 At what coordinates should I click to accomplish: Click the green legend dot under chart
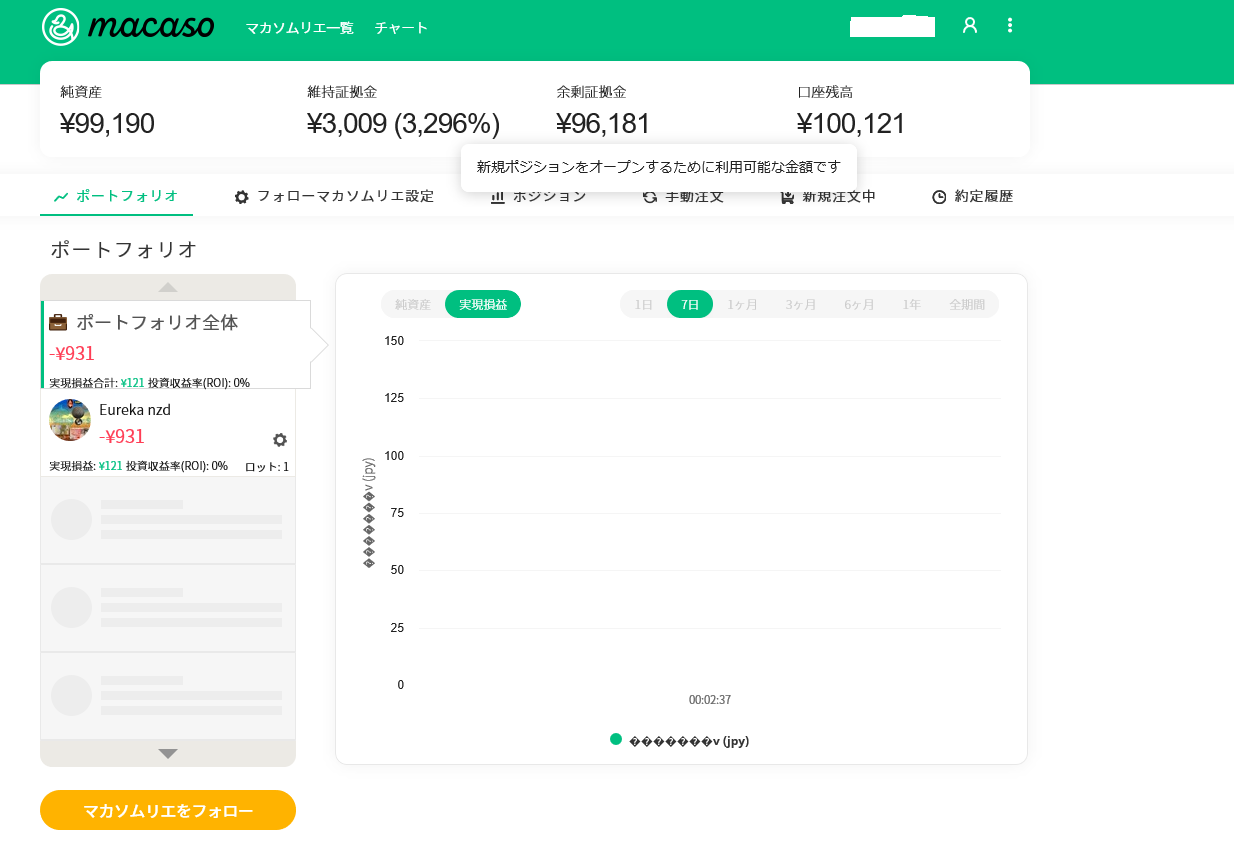click(x=616, y=740)
